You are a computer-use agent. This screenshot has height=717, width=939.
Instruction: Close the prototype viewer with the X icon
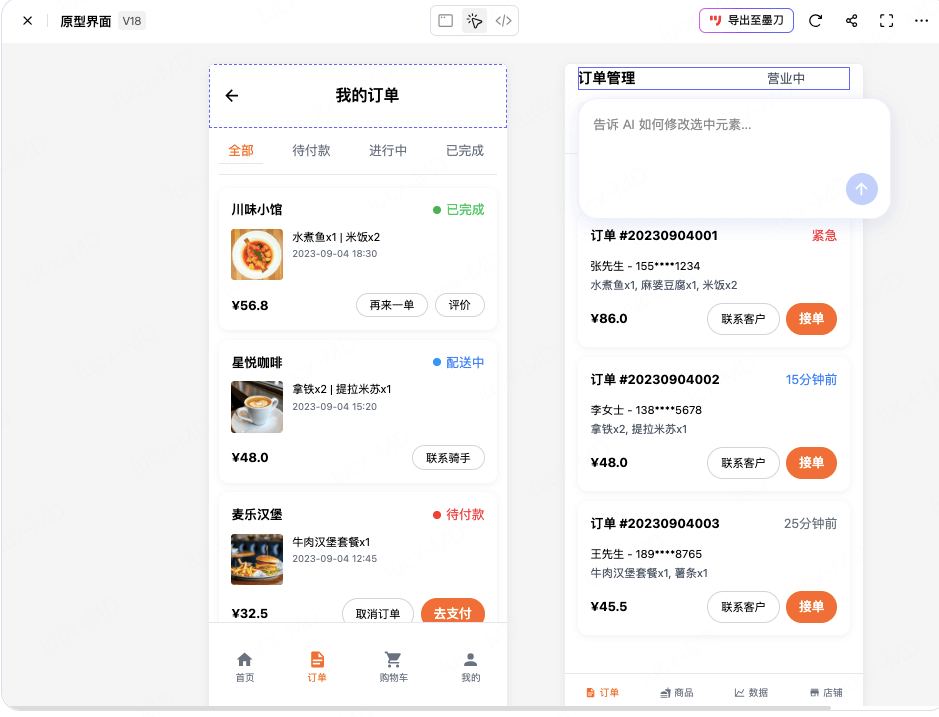coord(28,21)
